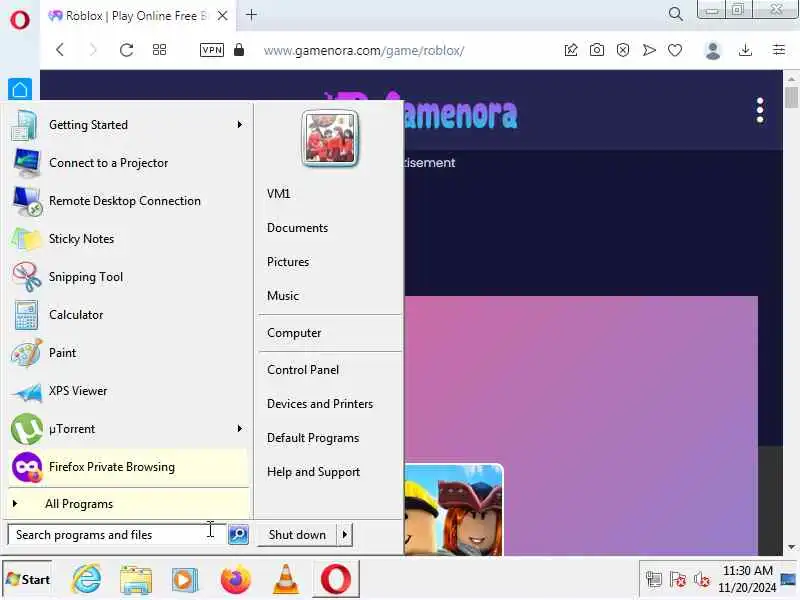Click the Shut down button
800x600 pixels.
(x=297, y=535)
